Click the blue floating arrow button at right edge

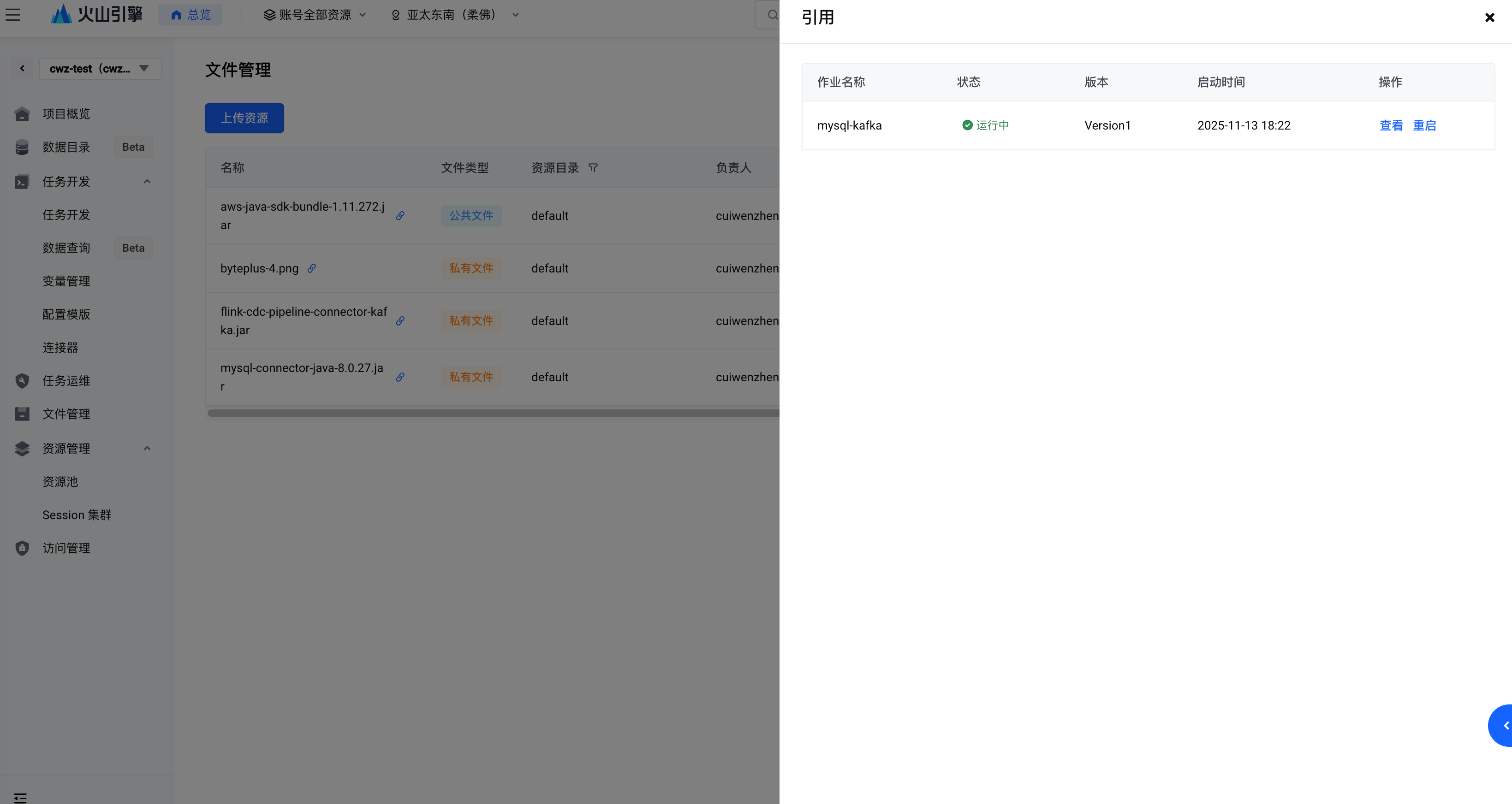coord(1503,726)
